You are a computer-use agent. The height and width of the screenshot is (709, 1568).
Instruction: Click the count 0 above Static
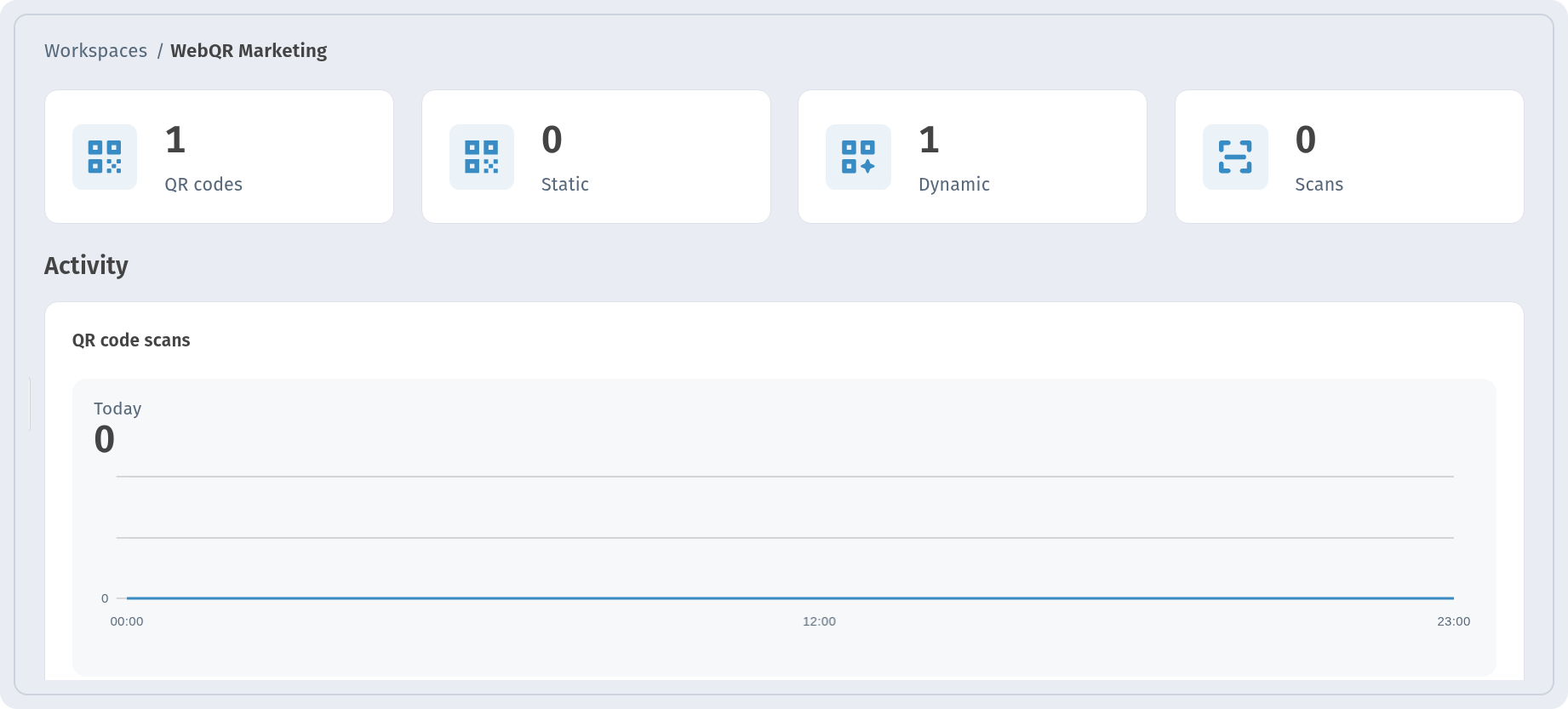[x=552, y=140]
